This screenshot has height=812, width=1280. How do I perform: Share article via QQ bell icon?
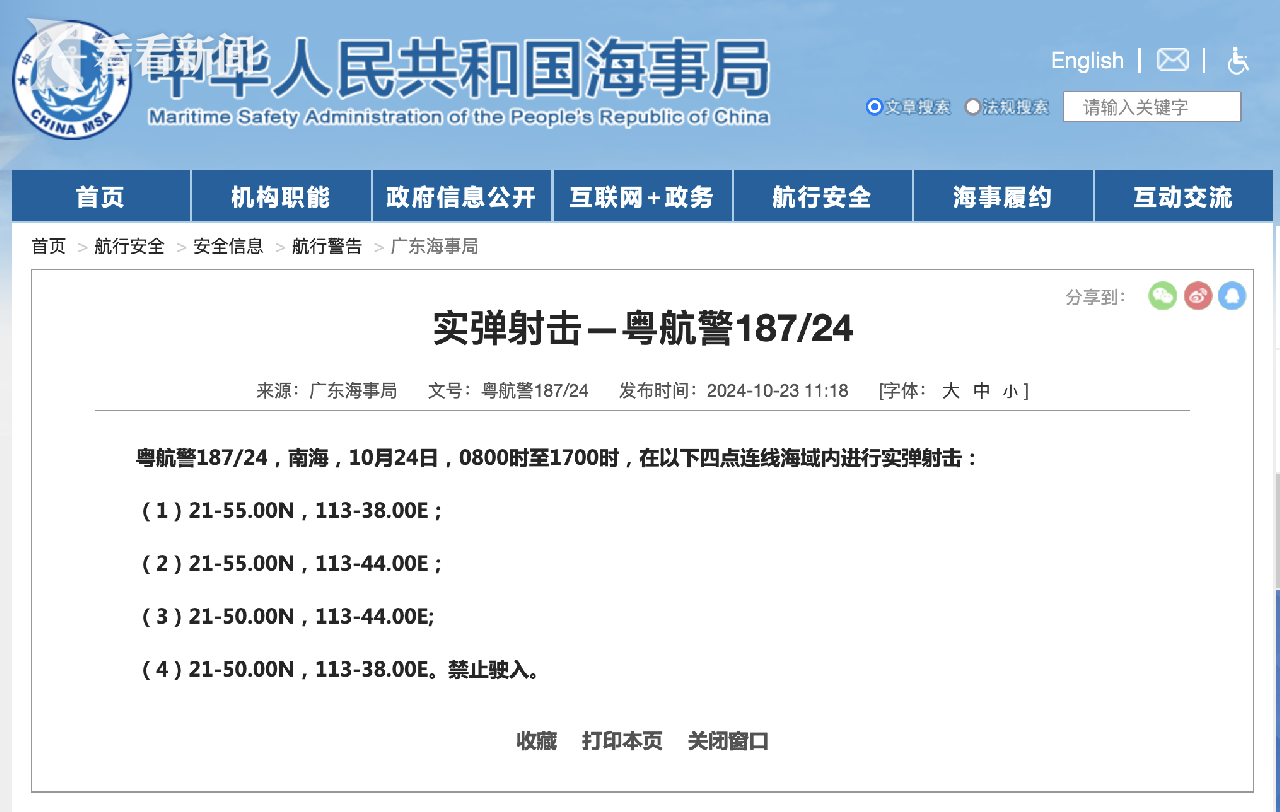click(1232, 295)
